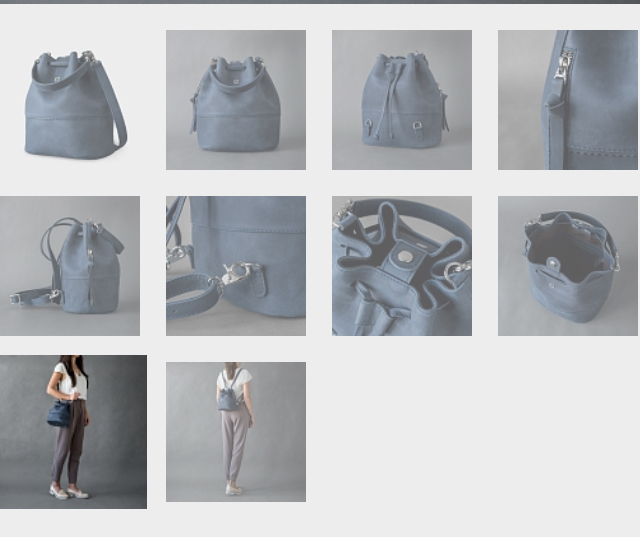
Task: Pick the third top-row image of bag rear
Action: pos(402,100)
